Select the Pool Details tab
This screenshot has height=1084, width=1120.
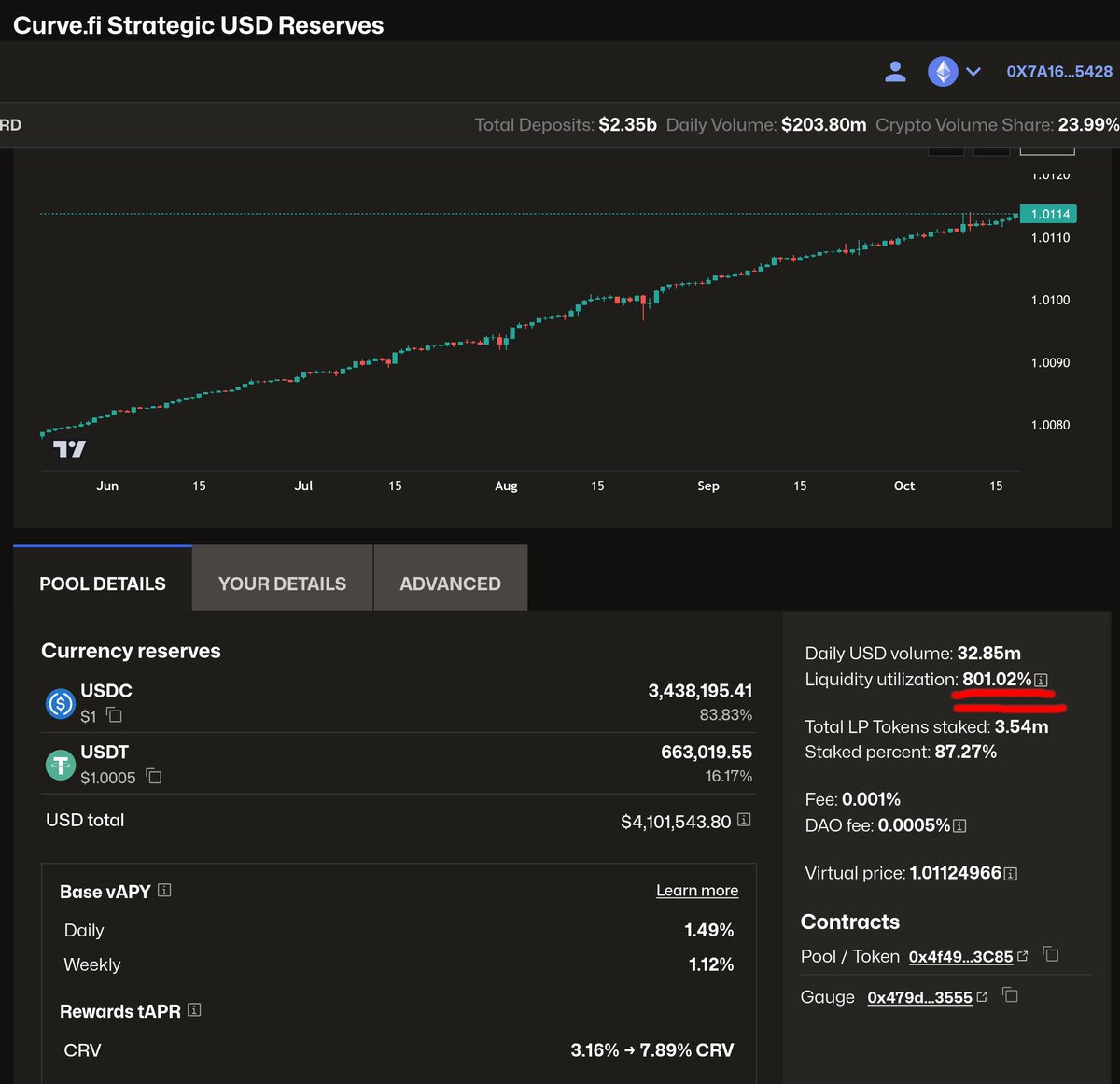coord(103,584)
